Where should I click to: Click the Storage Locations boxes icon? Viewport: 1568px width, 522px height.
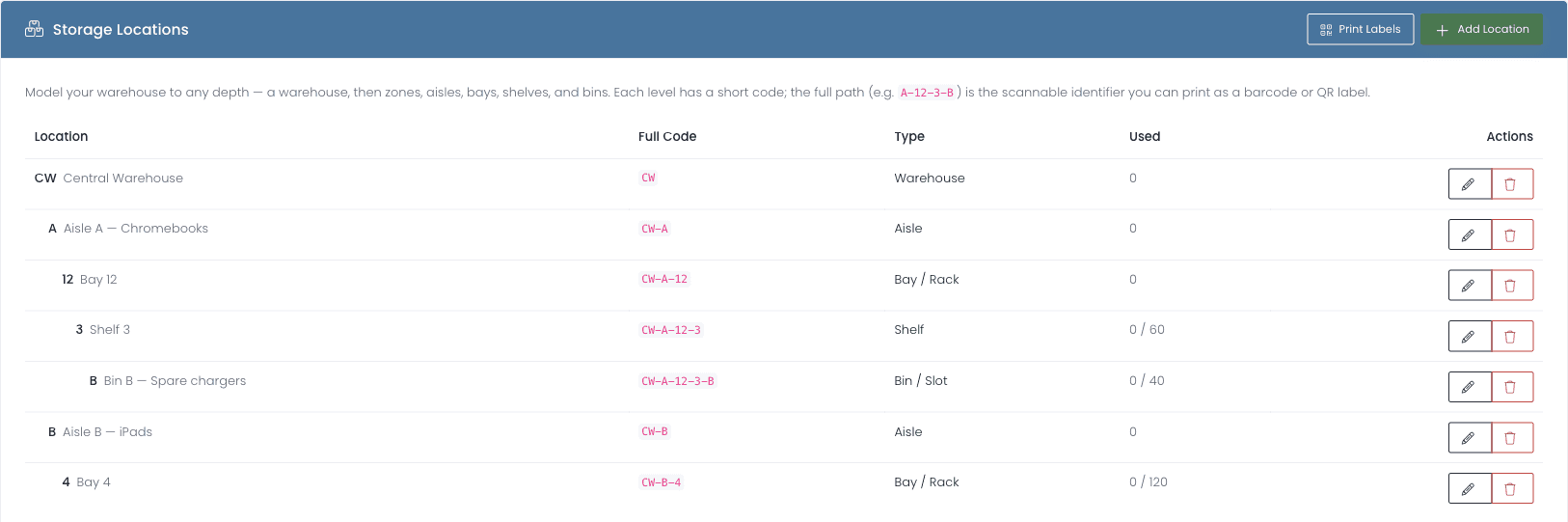(x=35, y=29)
